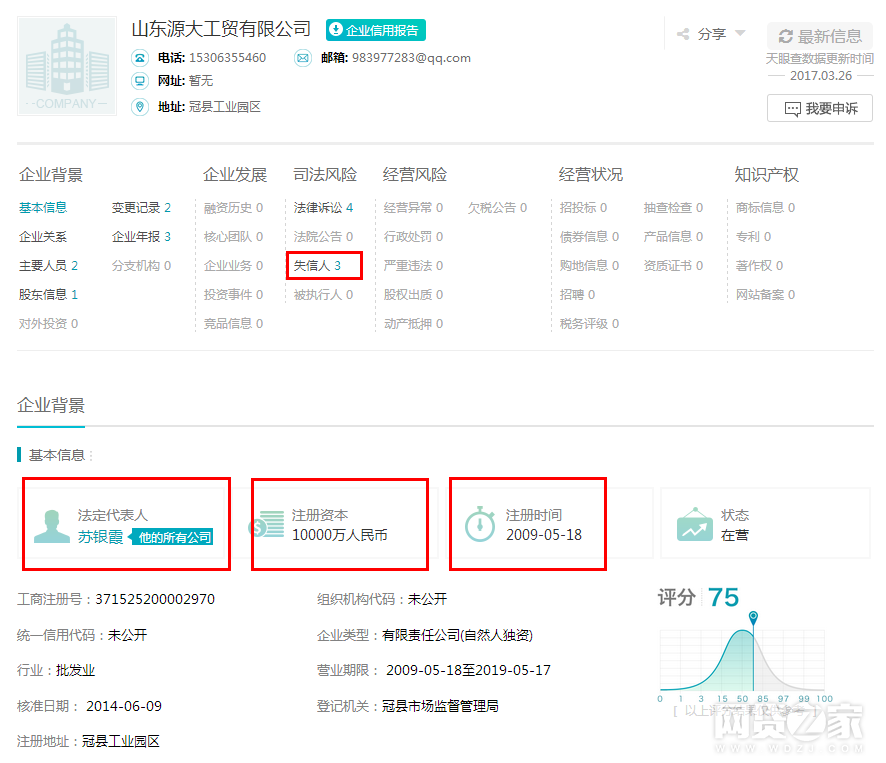886x763 pixels.
Task: Click the 他的所有公司 tag link
Action: 175,538
